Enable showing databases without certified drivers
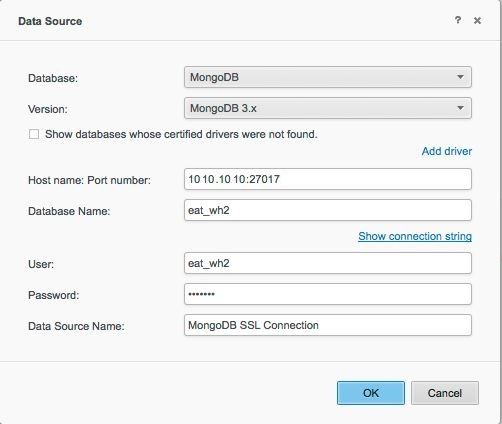Viewport: 502px width, 424px height. [x=34, y=134]
